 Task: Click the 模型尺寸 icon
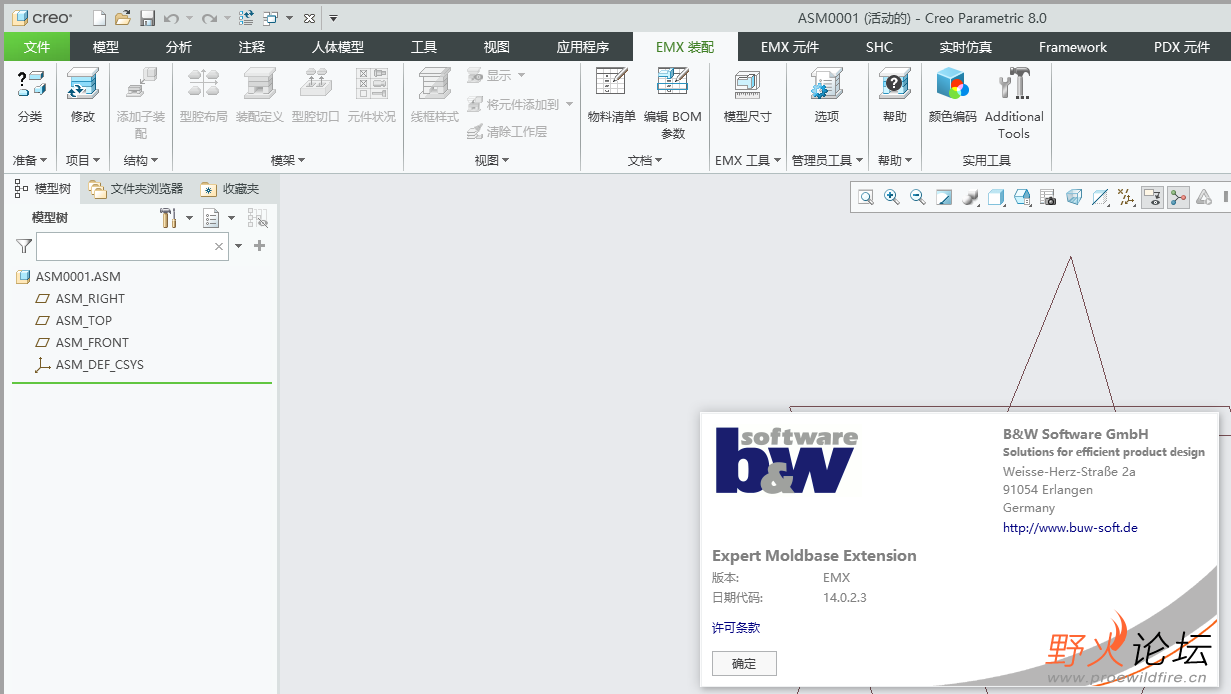coord(747,85)
